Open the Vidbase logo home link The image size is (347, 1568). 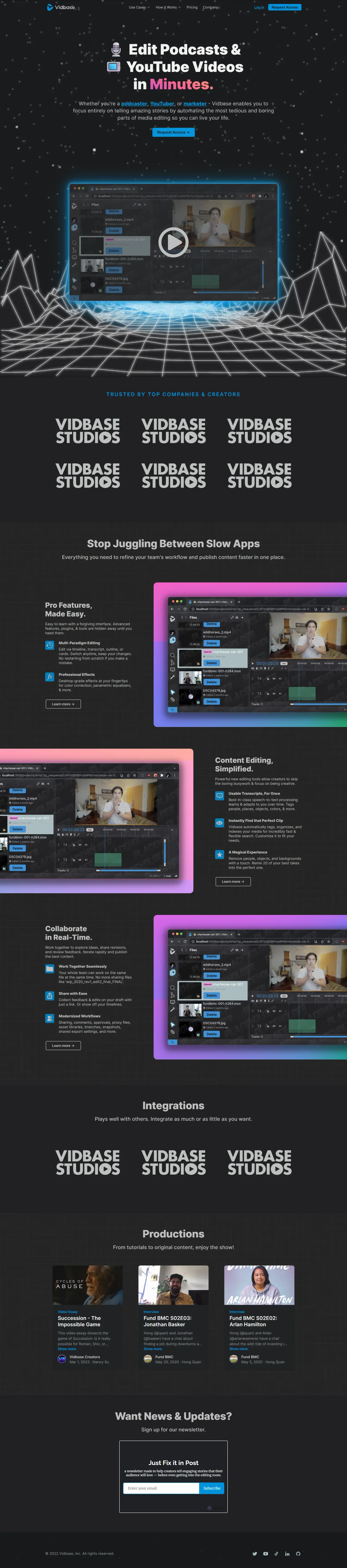[61, 7]
